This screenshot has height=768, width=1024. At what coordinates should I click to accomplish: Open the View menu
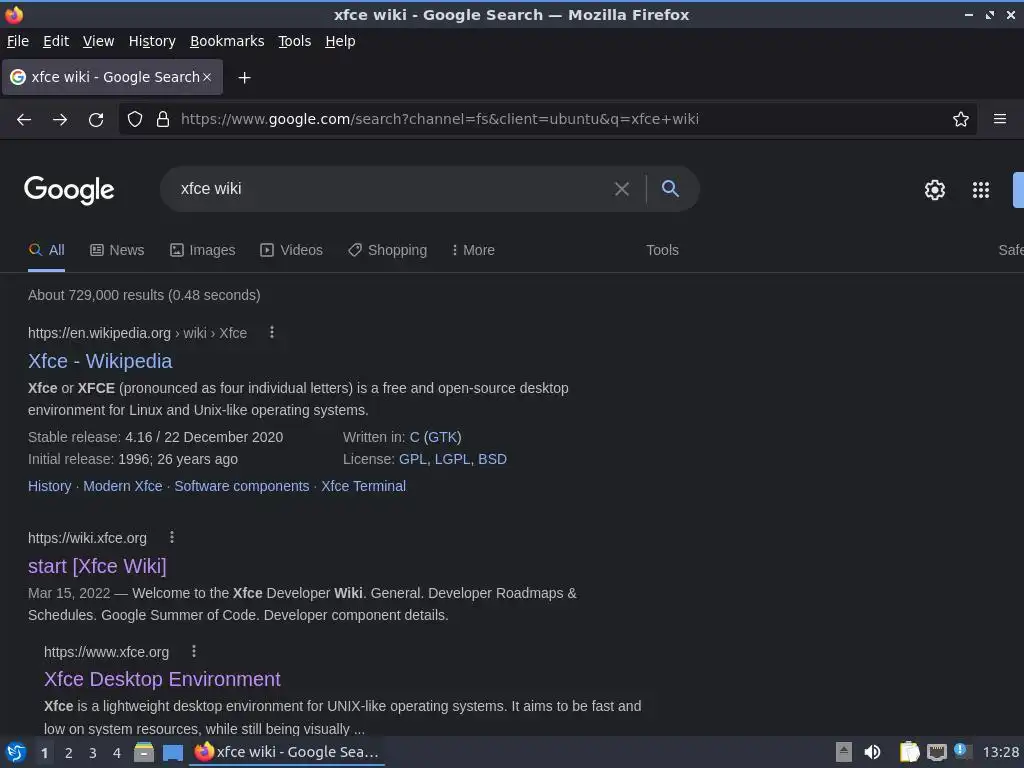(x=98, y=41)
